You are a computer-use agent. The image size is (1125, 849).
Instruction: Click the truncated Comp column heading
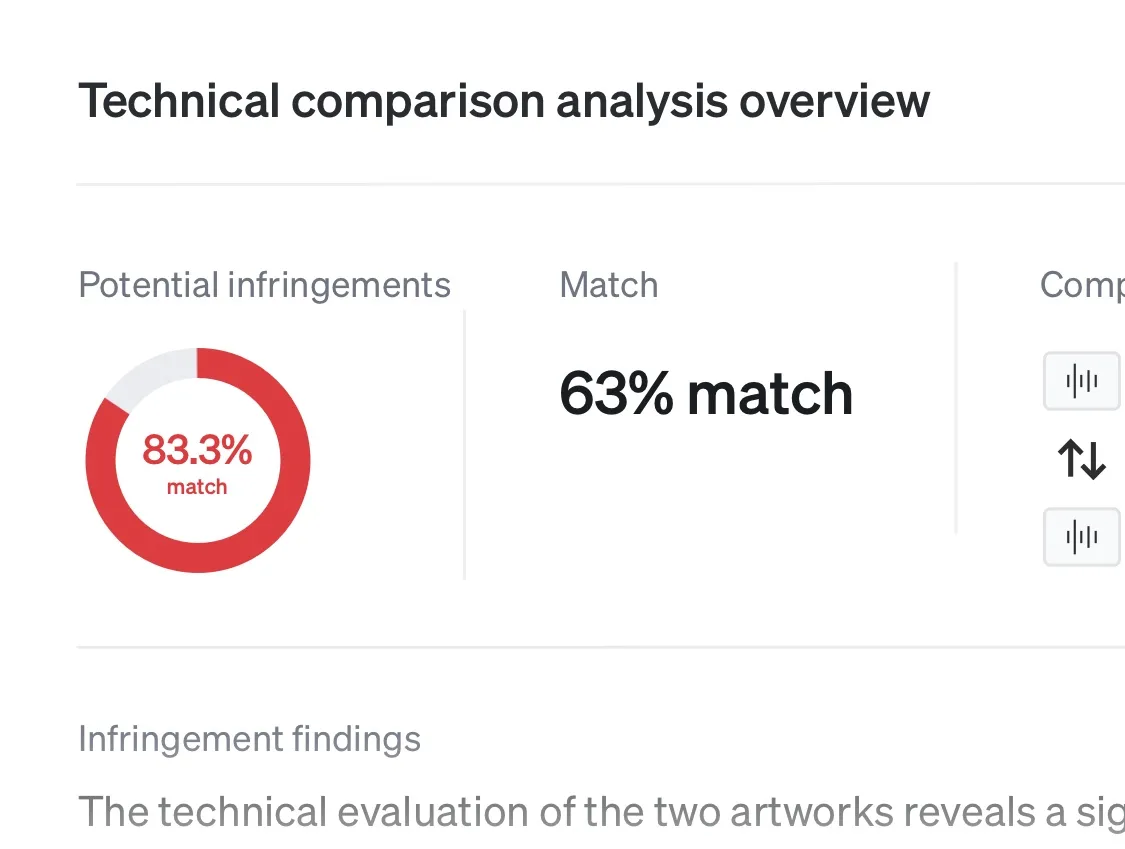pyautogui.click(x=1082, y=285)
